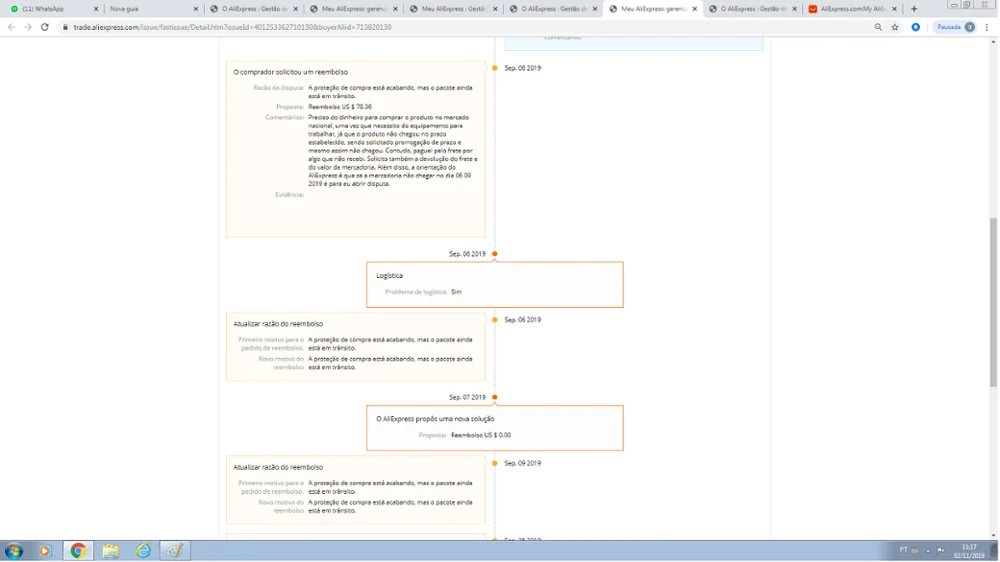Click 'O AliExpress propôs uma nova solução' heading
The width and height of the screenshot is (1000, 562).
[435, 419]
